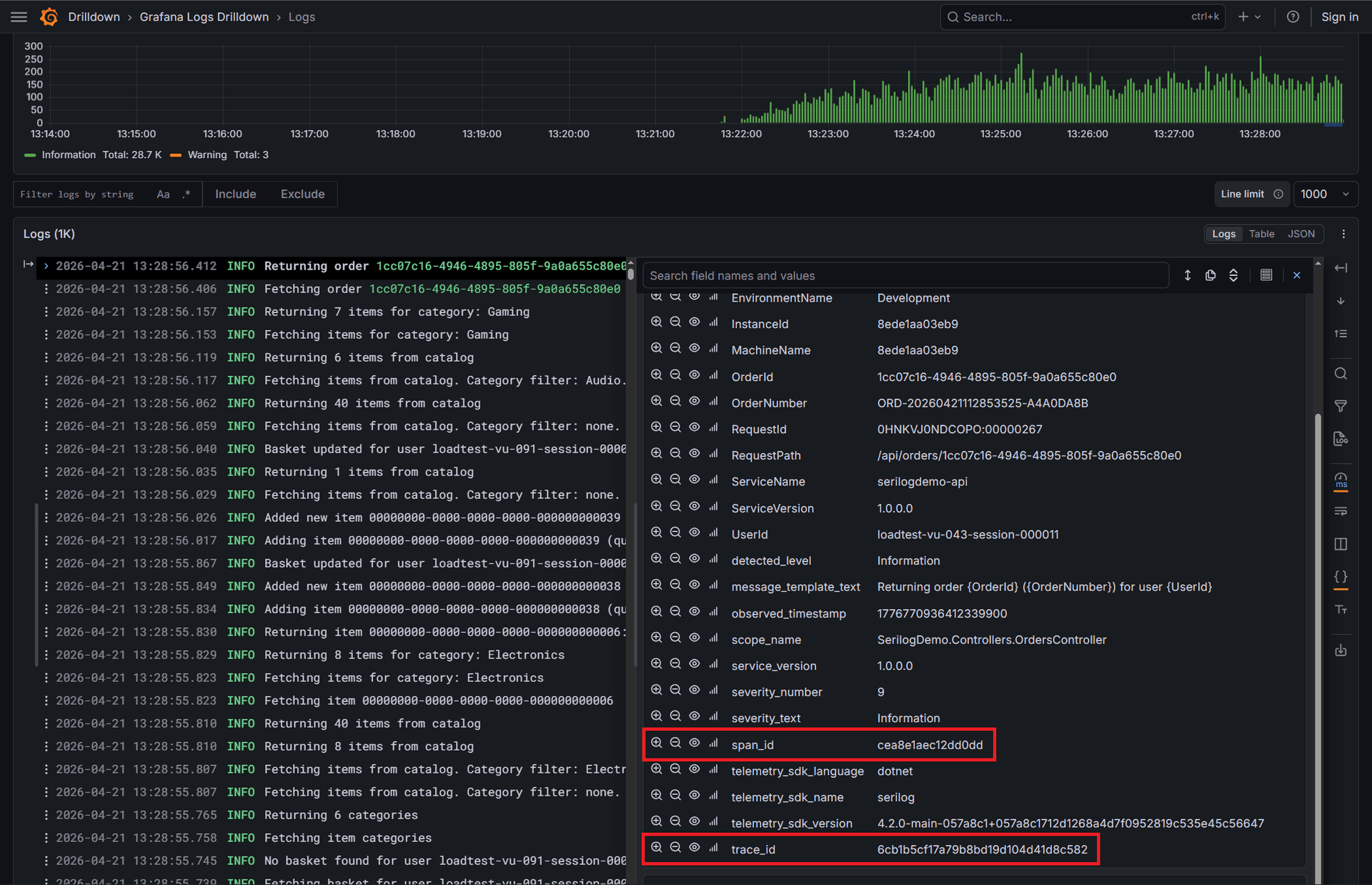Select the filter icon in the right sidebar
Screen dimensions: 1372x885
click(x=1341, y=406)
